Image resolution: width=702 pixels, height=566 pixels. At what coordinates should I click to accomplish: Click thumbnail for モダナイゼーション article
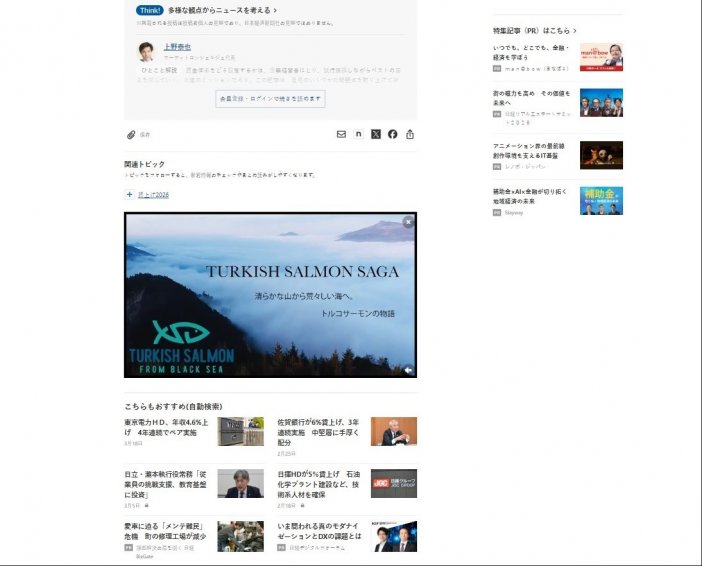click(x=394, y=536)
